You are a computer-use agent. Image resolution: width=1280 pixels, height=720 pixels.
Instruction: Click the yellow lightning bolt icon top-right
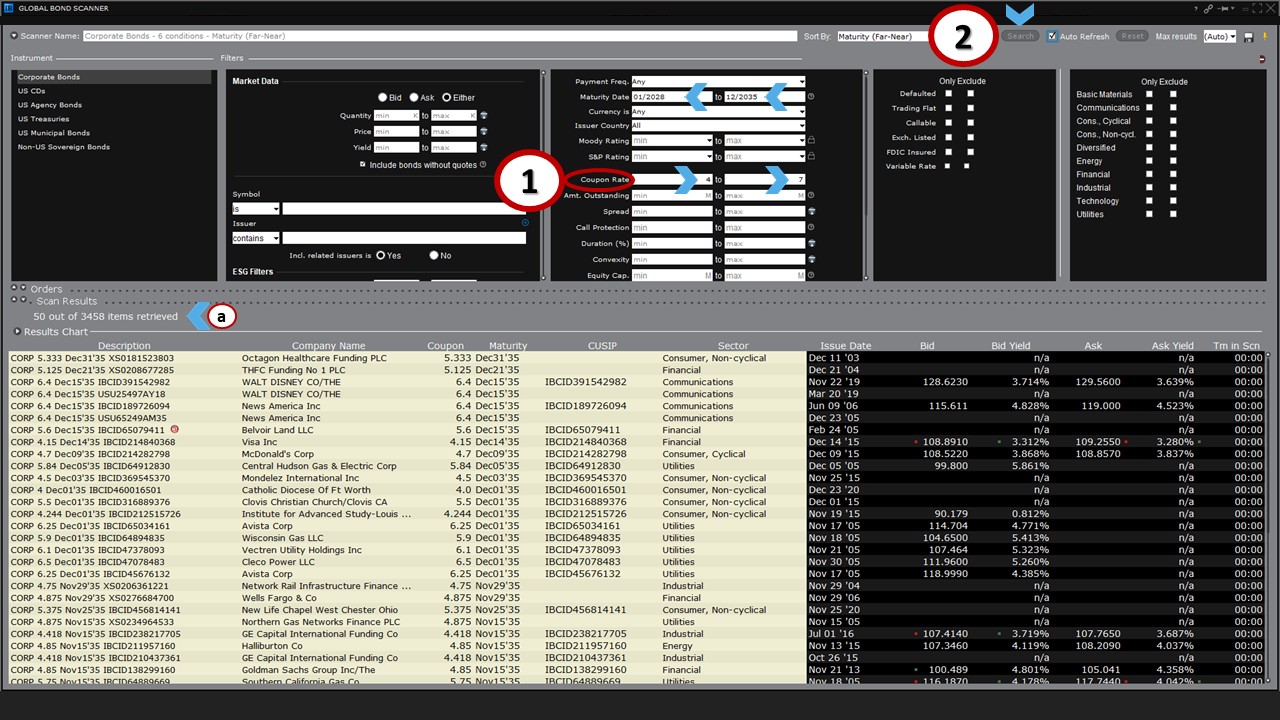point(1264,37)
